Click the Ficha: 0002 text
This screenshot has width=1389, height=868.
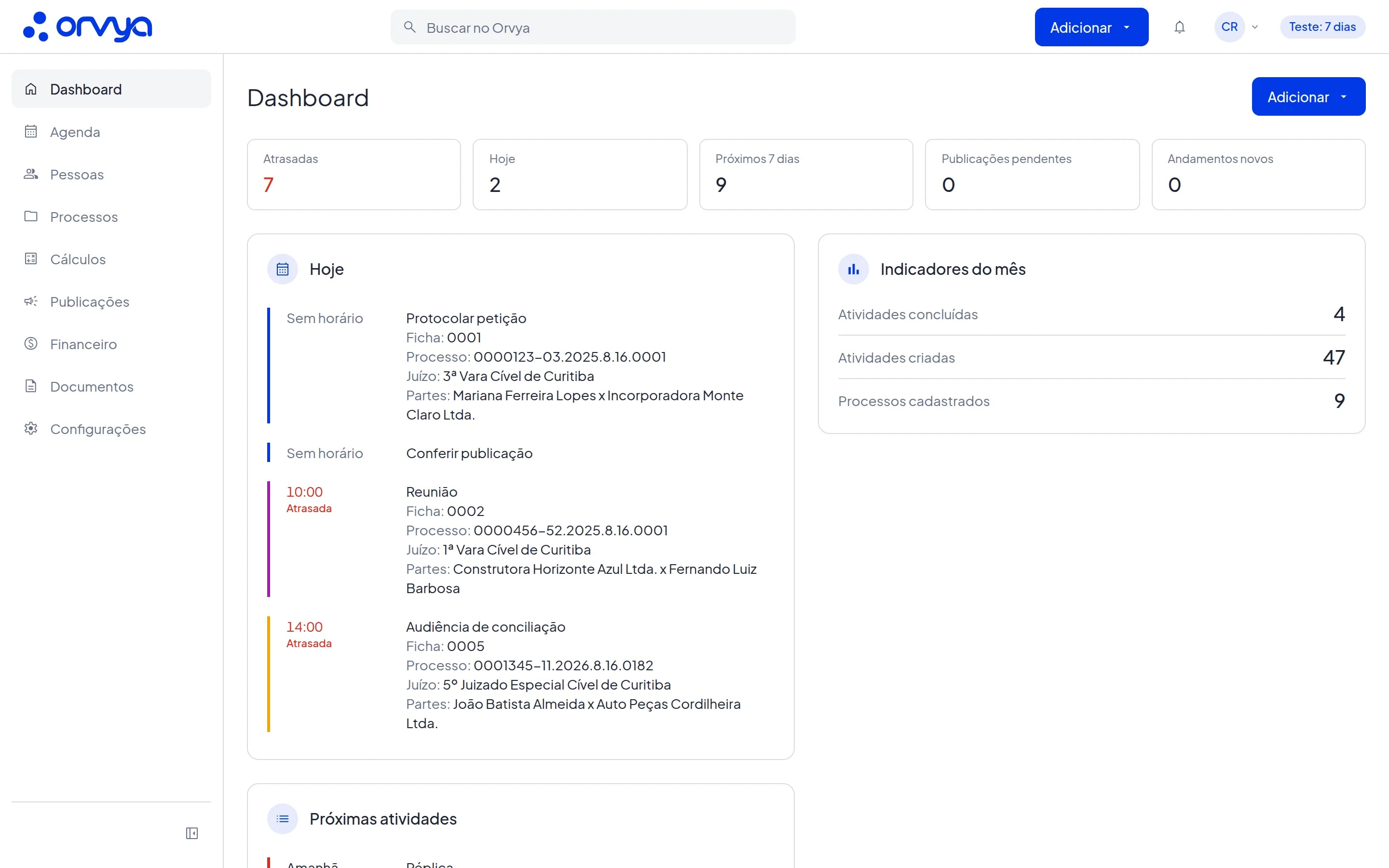[x=445, y=511]
